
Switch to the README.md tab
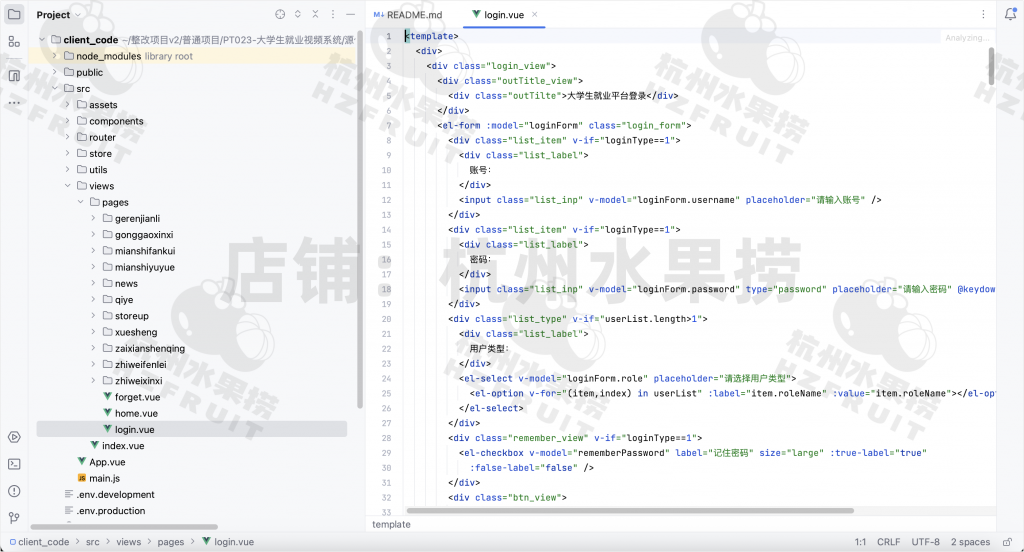408,14
